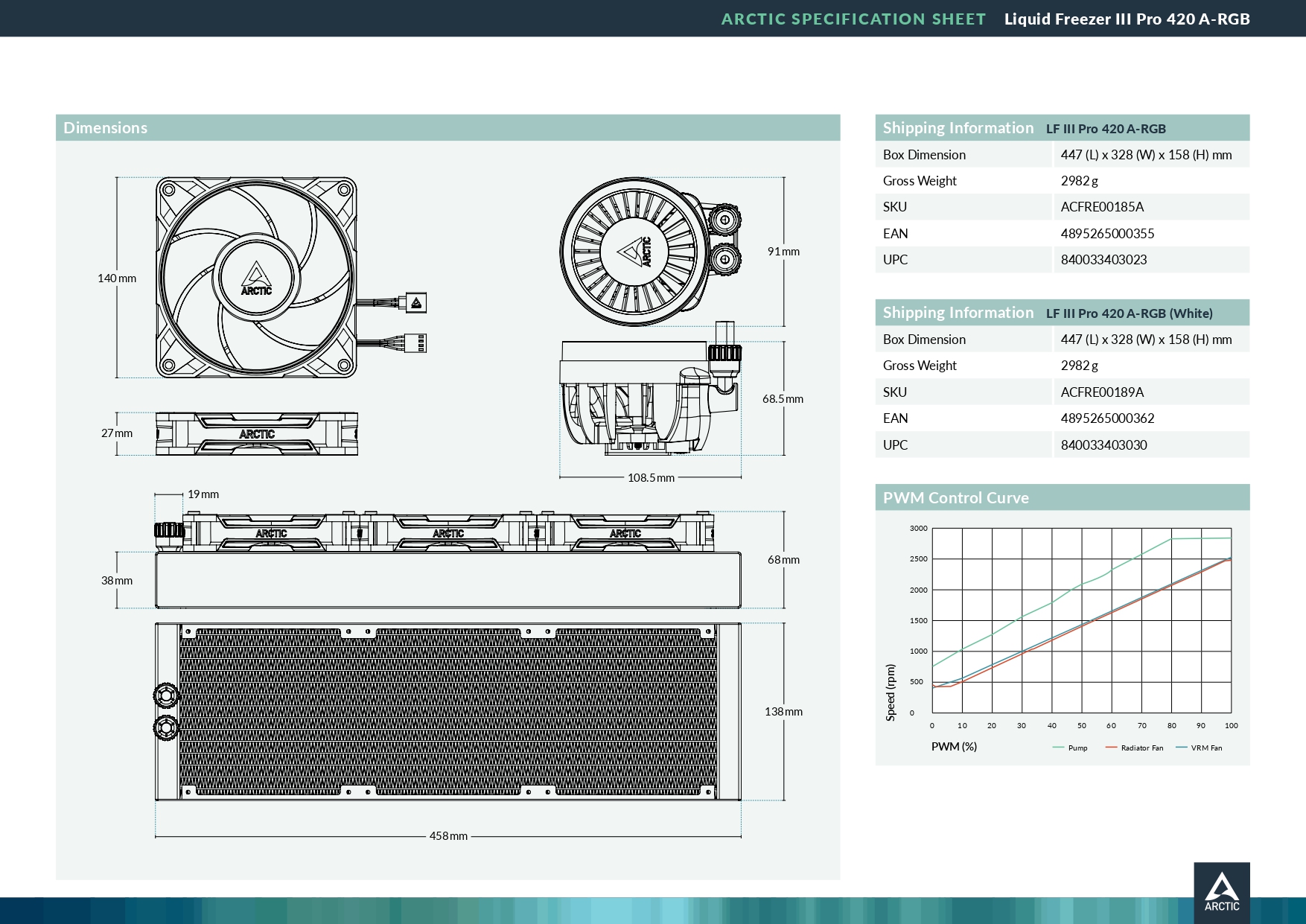This screenshot has height=924, width=1306.
Task: Click the PWM Control Curve chart
Action: pyautogui.click(x=1081, y=620)
